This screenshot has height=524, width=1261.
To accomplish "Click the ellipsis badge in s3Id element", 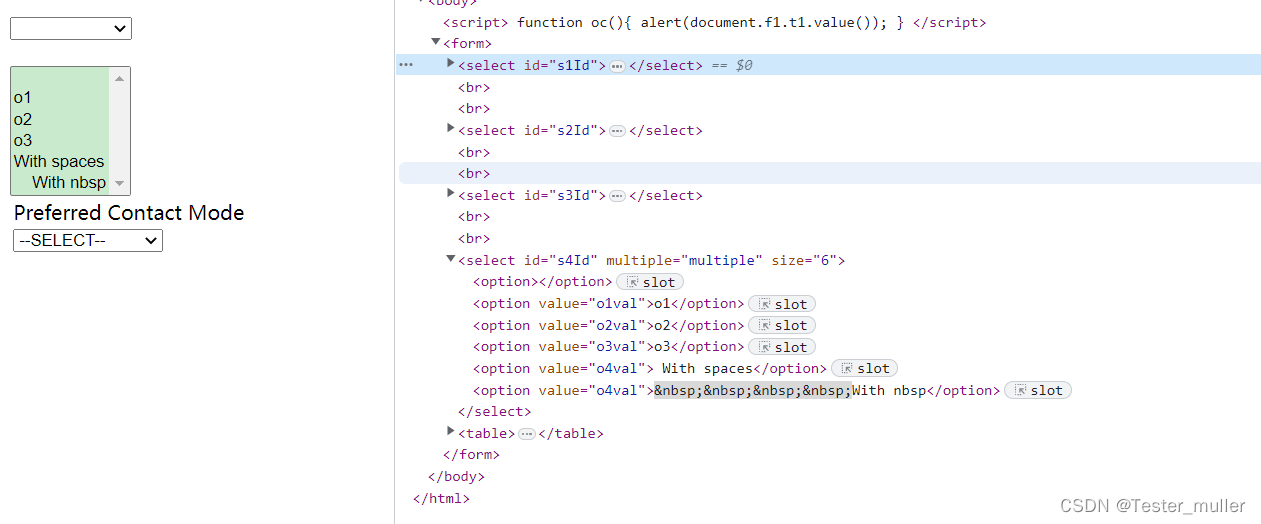I will click(617, 196).
